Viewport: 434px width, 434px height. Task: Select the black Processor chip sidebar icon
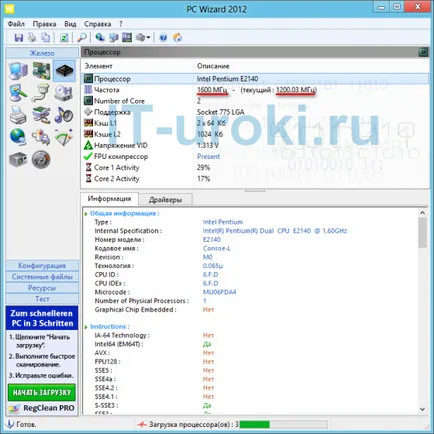tap(64, 71)
